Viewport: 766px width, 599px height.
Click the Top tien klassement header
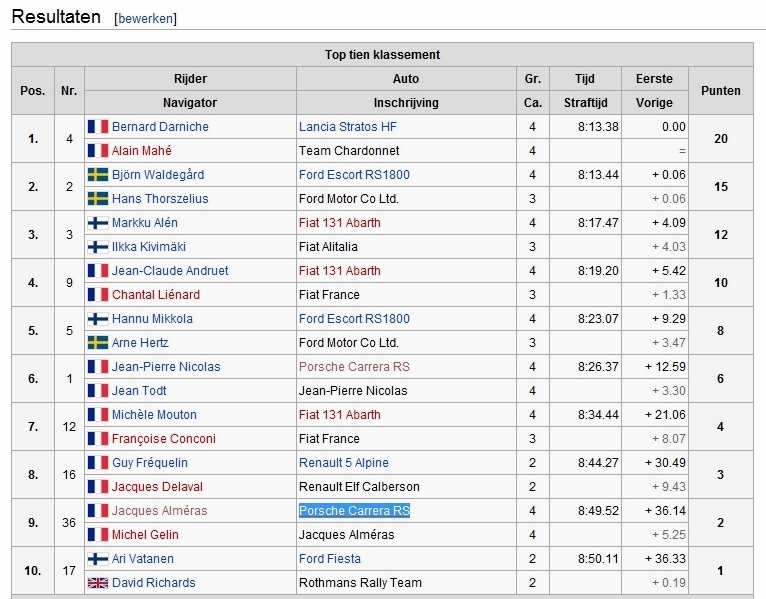(x=383, y=55)
